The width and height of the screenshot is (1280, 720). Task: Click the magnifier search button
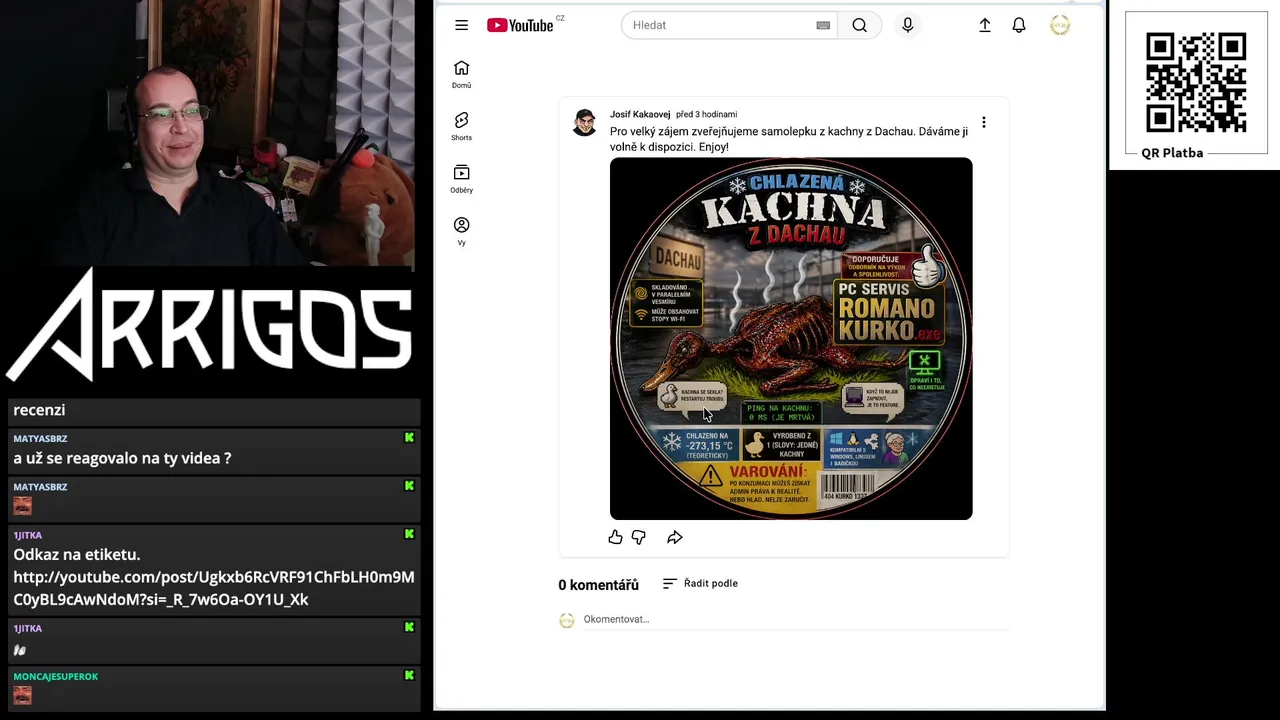(860, 25)
